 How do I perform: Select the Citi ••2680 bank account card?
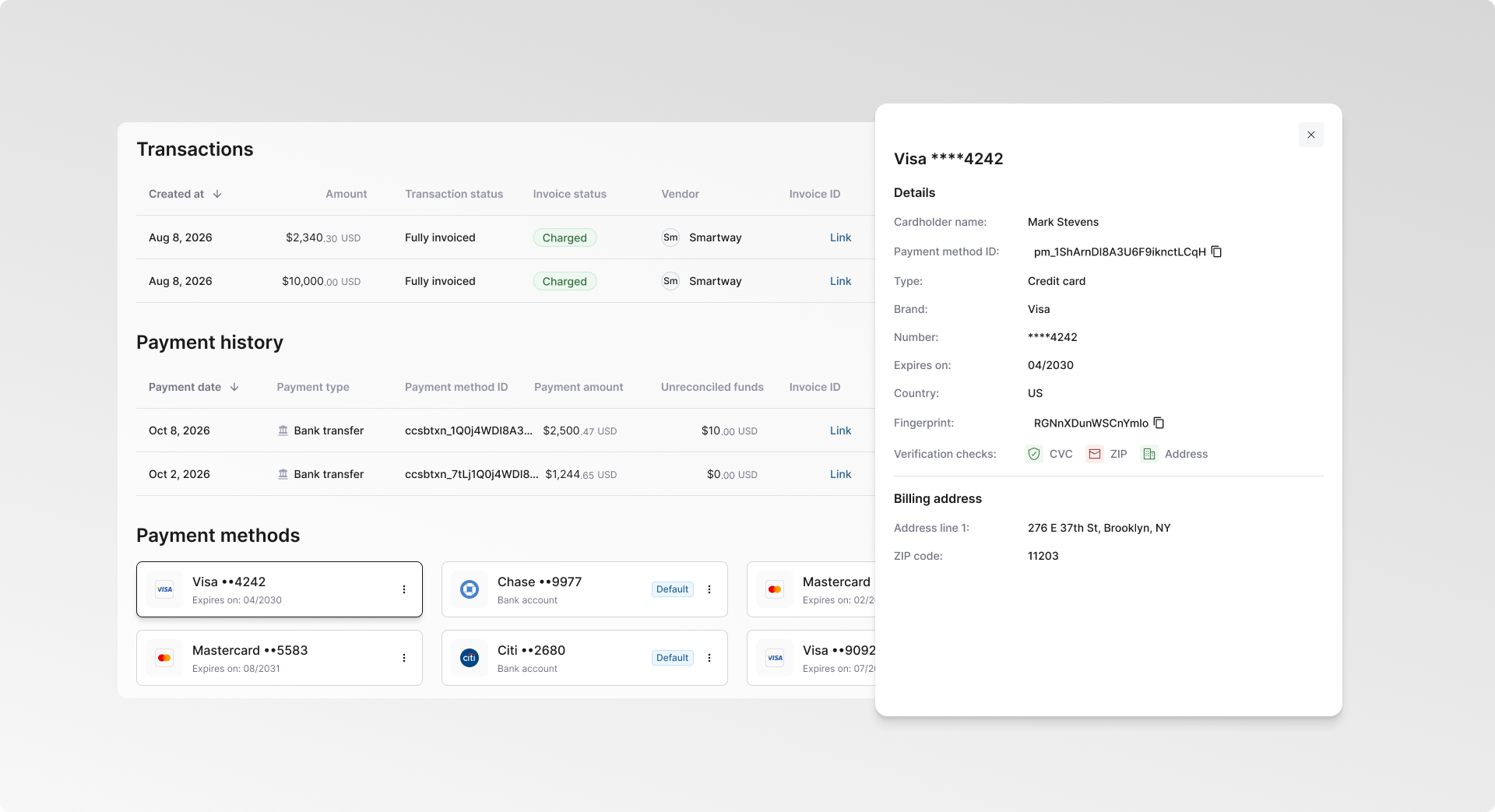coord(585,658)
